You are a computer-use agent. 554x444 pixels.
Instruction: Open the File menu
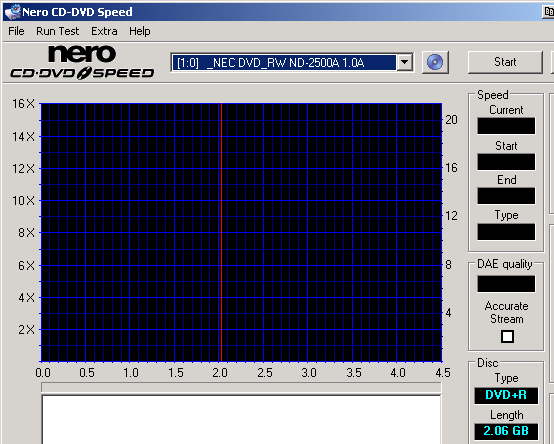pos(16,31)
